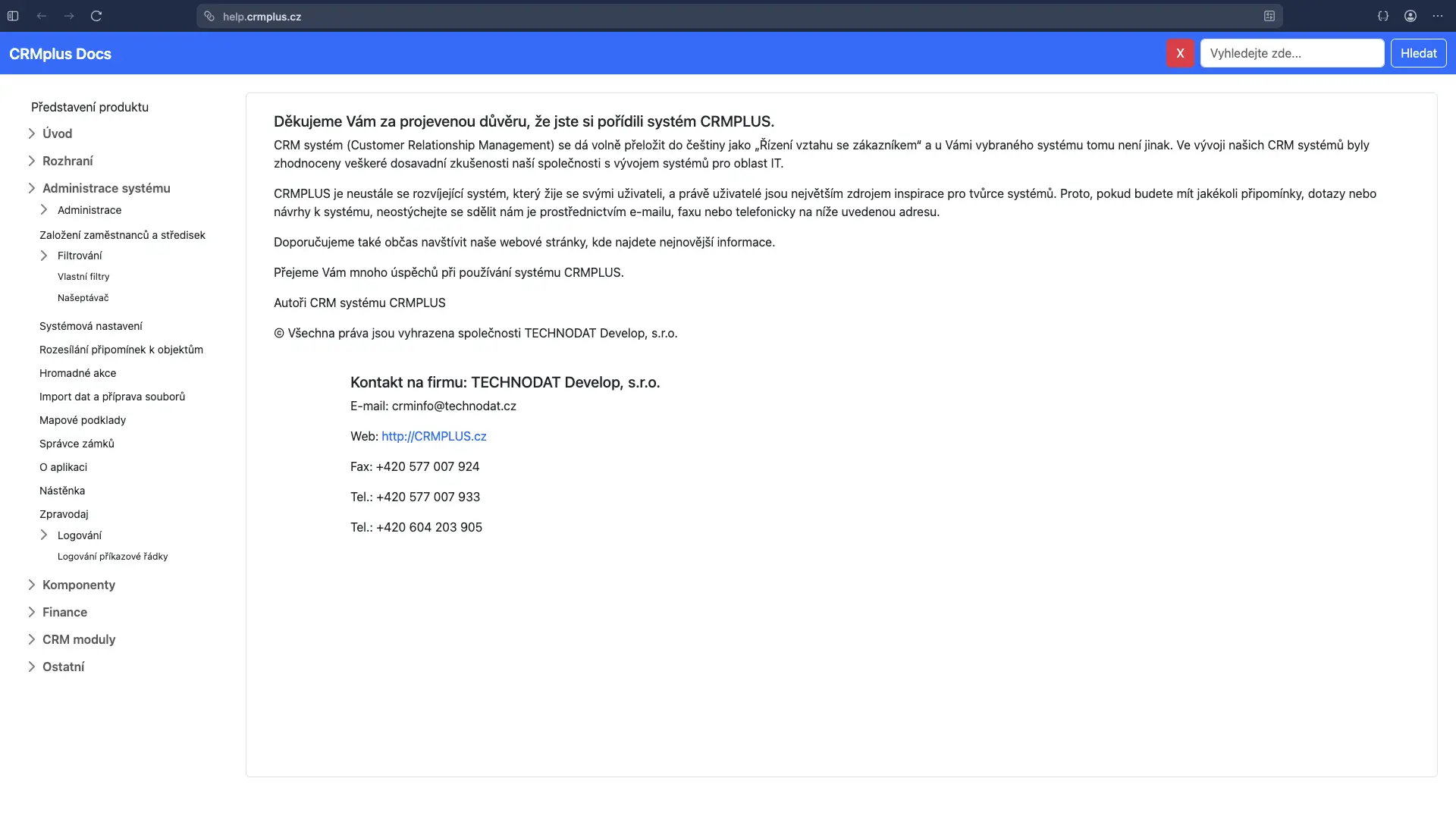Click the CRMplus Docs header title
This screenshot has height=819, width=1456.
click(x=60, y=54)
